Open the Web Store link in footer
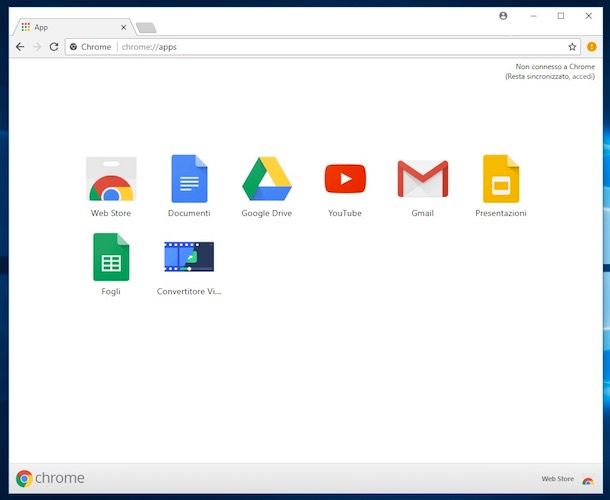Viewport: 610px width, 500px height. 567,479
